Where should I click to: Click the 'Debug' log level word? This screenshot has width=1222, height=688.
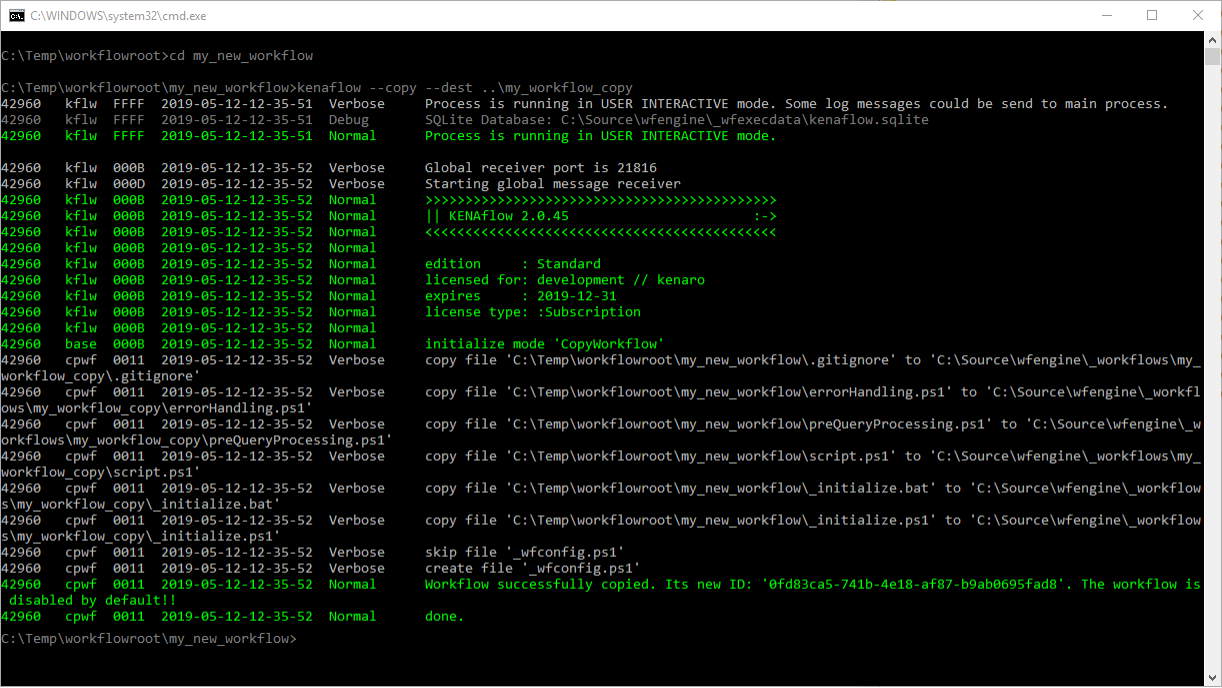click(349, 120)
